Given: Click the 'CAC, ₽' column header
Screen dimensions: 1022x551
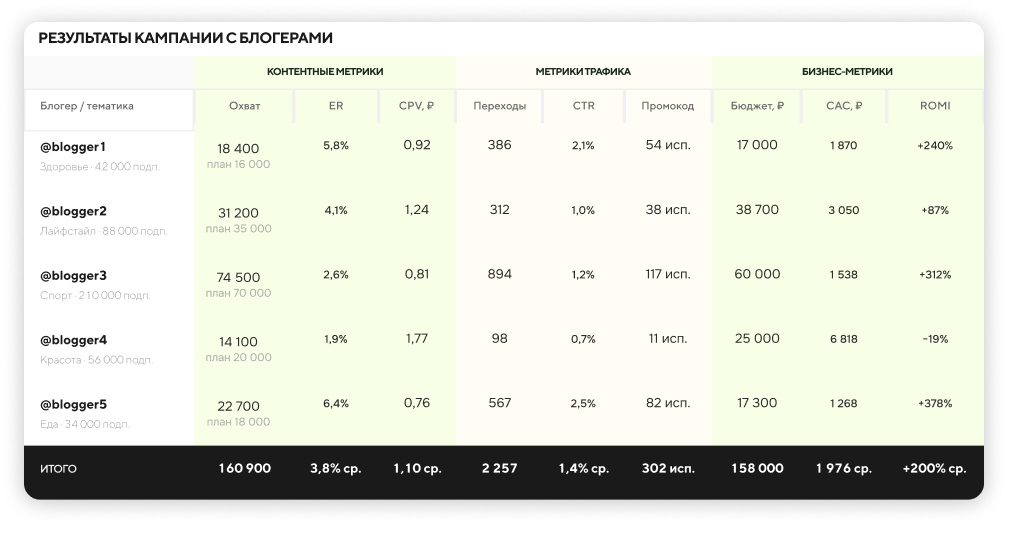Looking at the screenshot, I should tap(843, 106).
